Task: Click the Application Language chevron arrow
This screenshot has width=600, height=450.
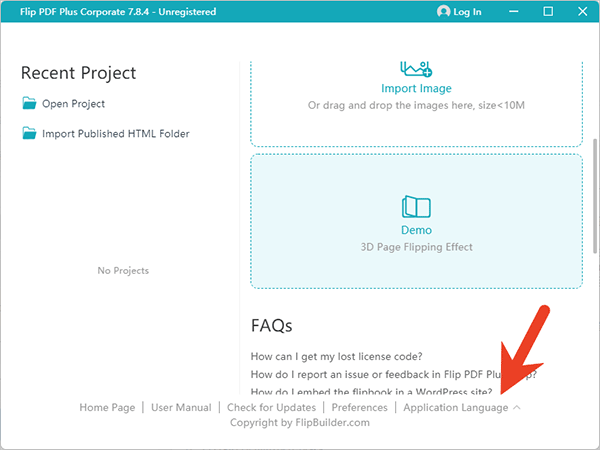Action: 517,408
